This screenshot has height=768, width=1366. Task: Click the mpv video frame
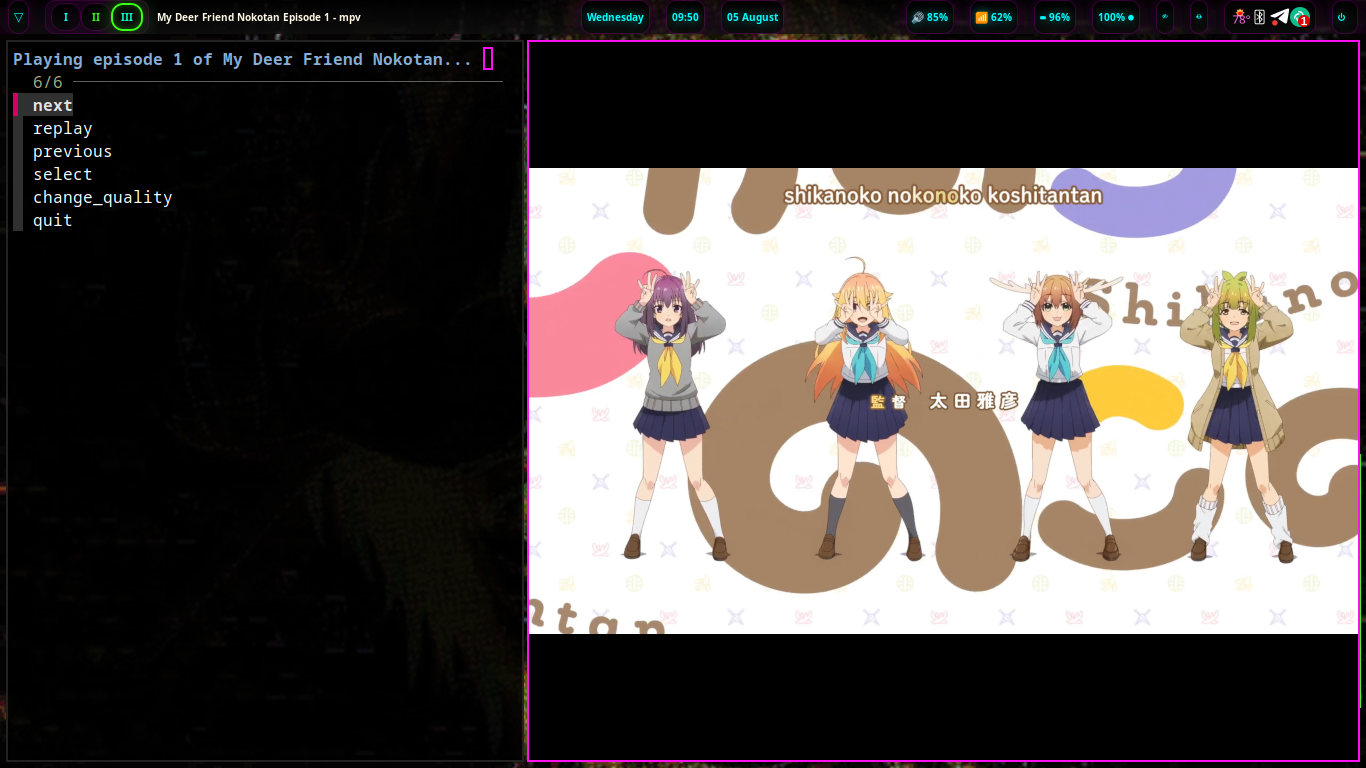943,401
